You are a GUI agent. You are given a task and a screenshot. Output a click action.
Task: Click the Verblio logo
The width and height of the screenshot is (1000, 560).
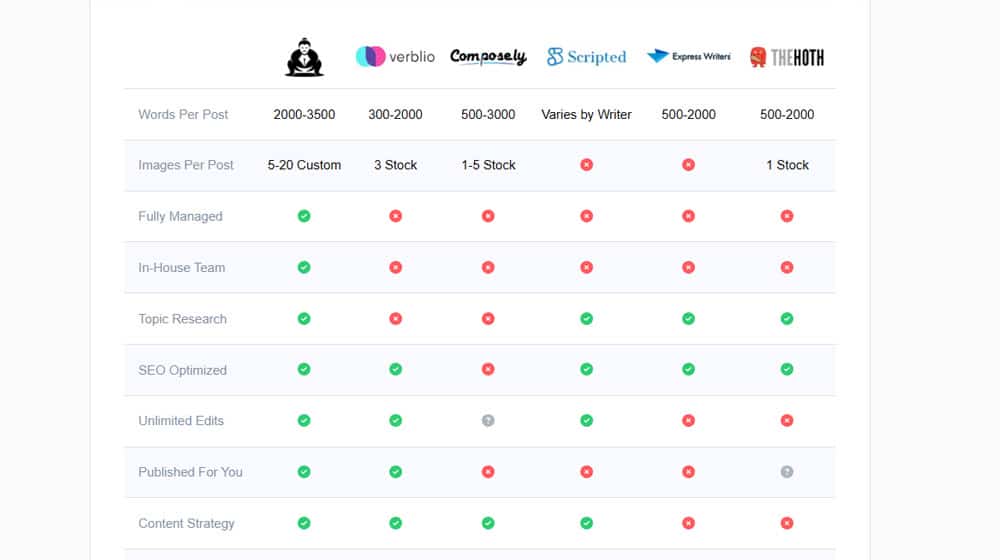tap(395, 57)
